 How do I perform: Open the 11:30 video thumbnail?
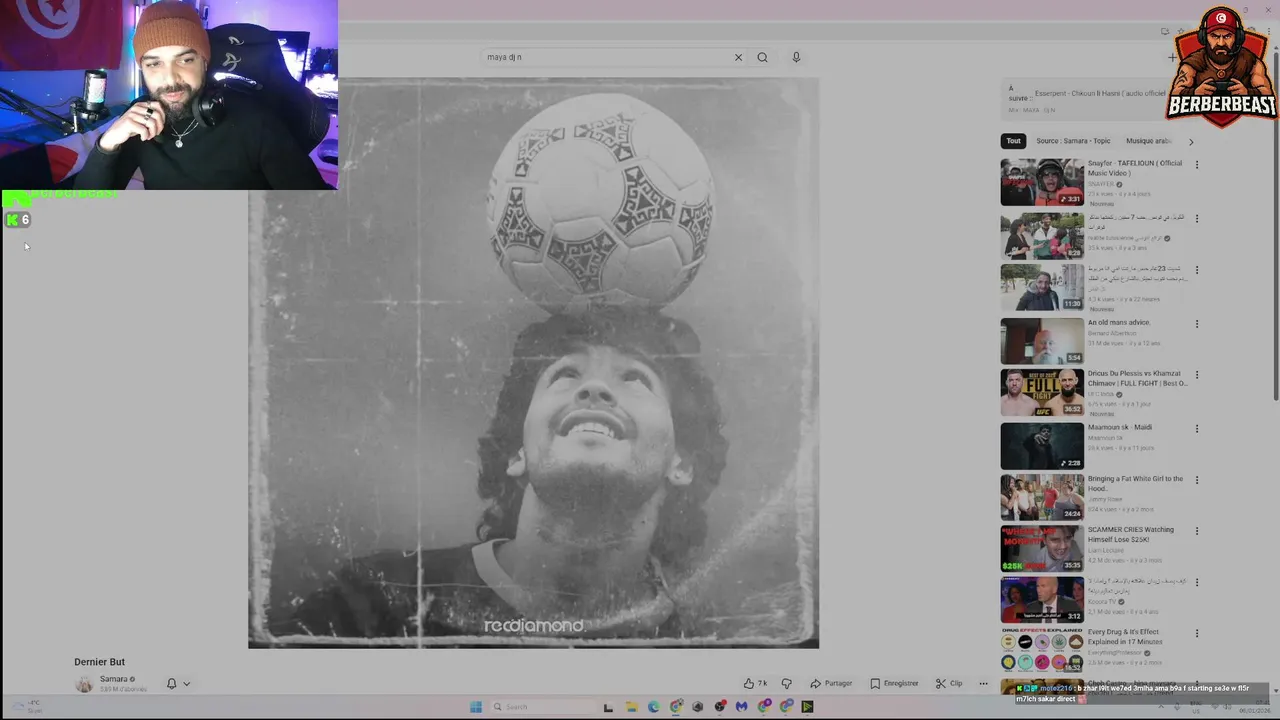click(x=1042, y=287)
